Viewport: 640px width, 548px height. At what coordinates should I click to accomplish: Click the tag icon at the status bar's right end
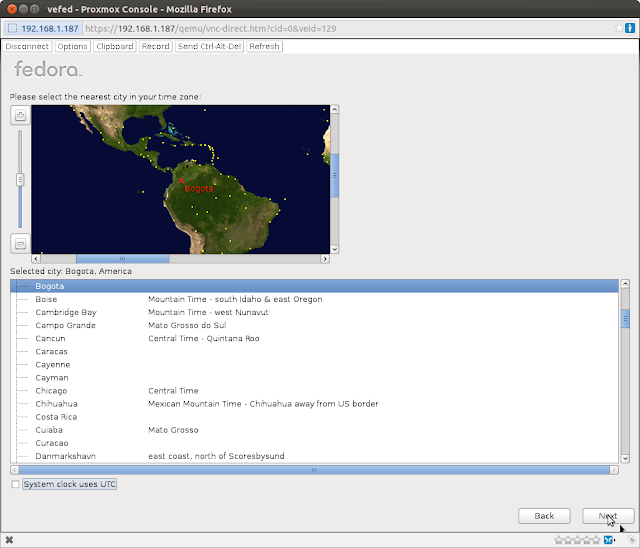coord(631,540)
